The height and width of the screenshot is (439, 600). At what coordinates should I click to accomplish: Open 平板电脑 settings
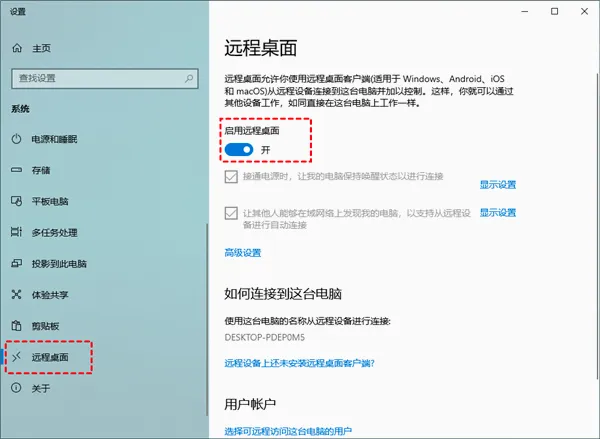pyautogui.click(x=50, y=201)
